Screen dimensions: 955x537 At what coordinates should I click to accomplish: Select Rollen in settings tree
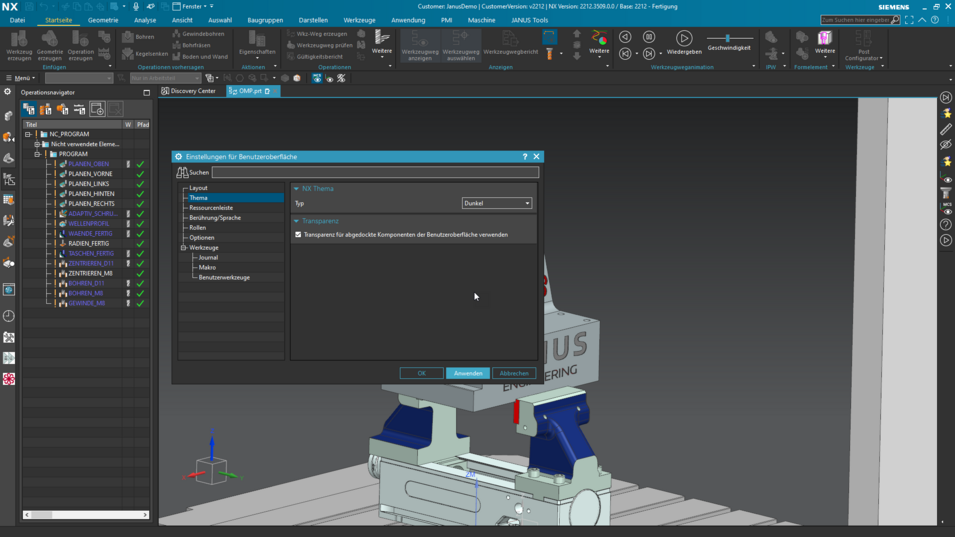point(197,228)
